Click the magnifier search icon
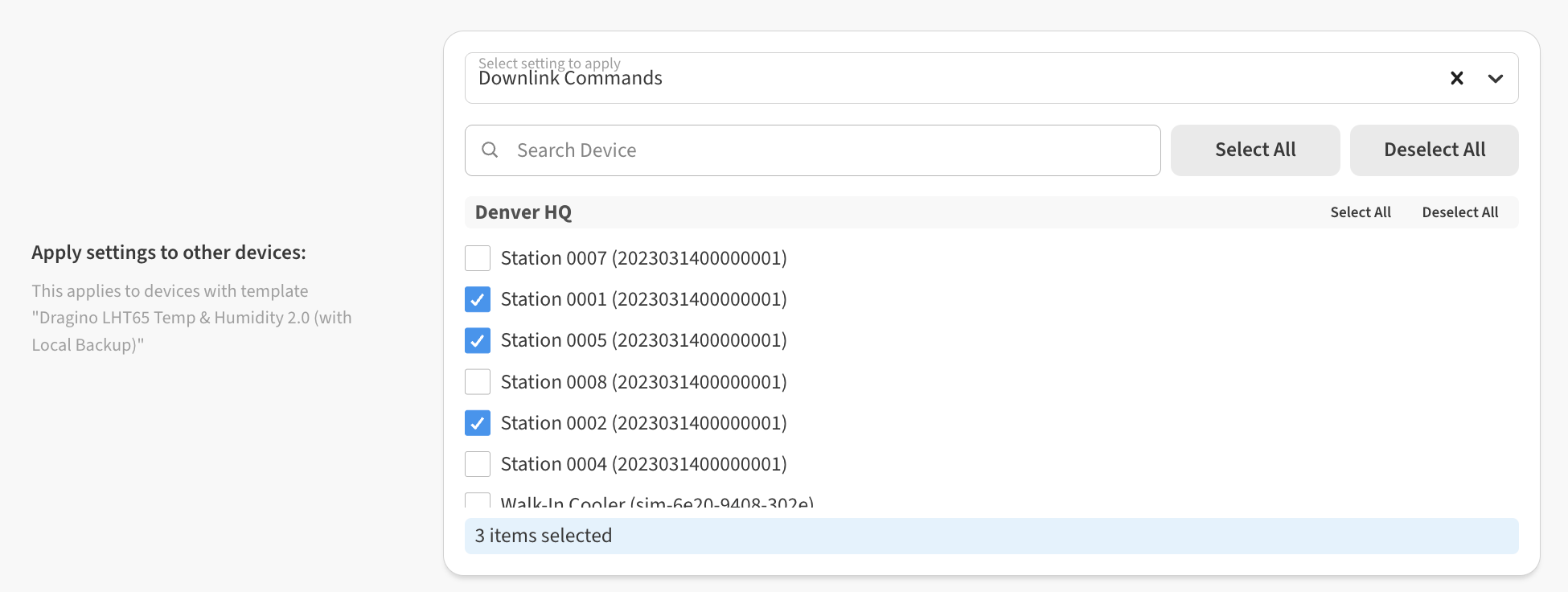1568x592 pixels. pyautogui.click(x=490, y=150)
